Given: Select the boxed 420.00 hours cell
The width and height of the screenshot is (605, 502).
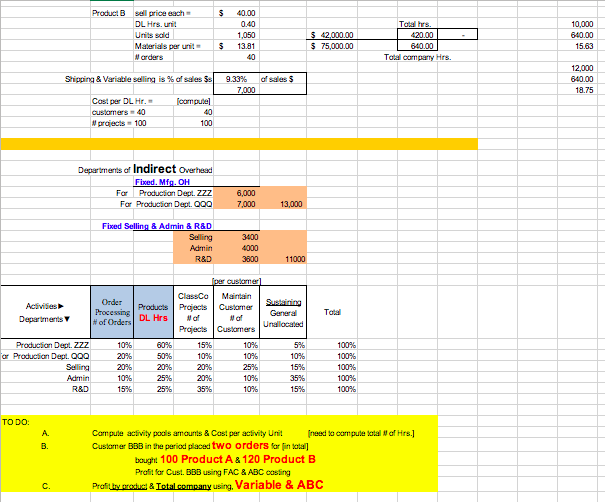Looking at the screenshot, I should click(417, 35).
